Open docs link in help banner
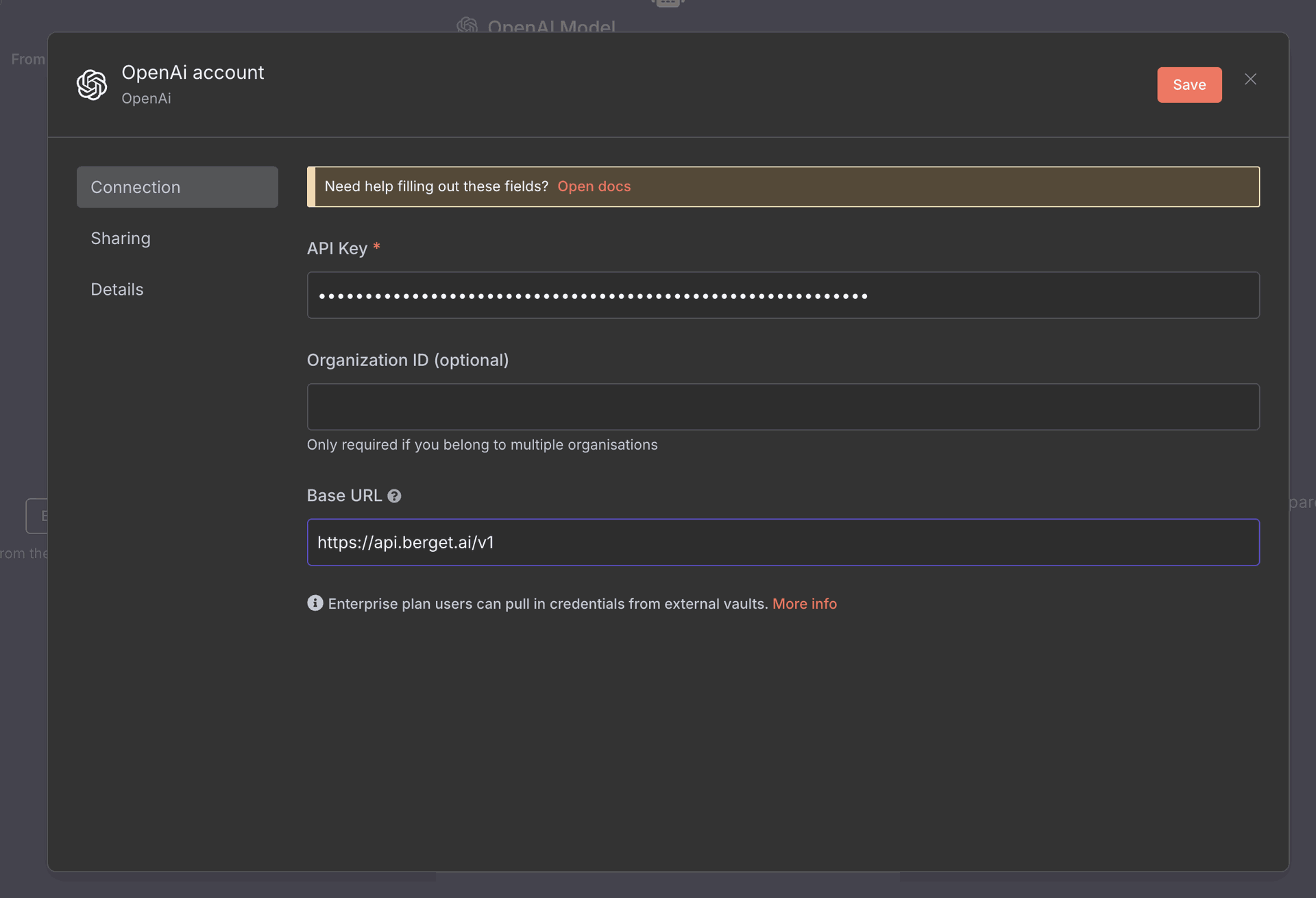This screenshot has height=898, width=1316. coord(594,186)
